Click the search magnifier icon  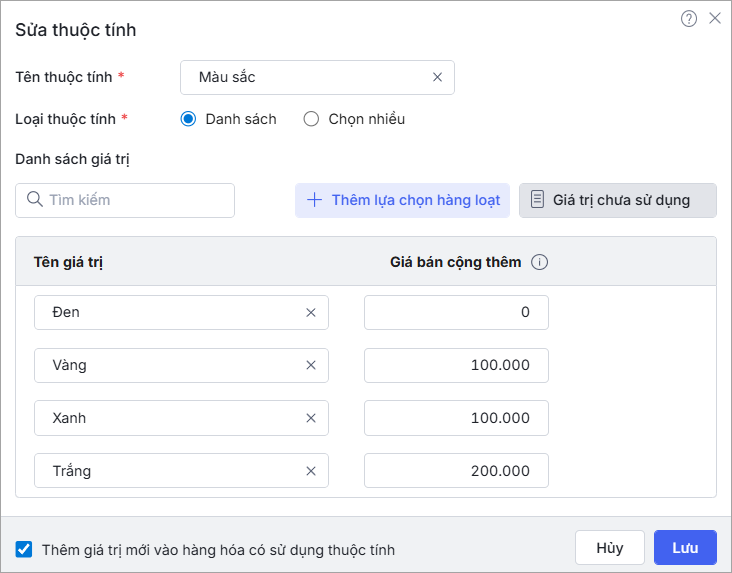pos(35,200)
